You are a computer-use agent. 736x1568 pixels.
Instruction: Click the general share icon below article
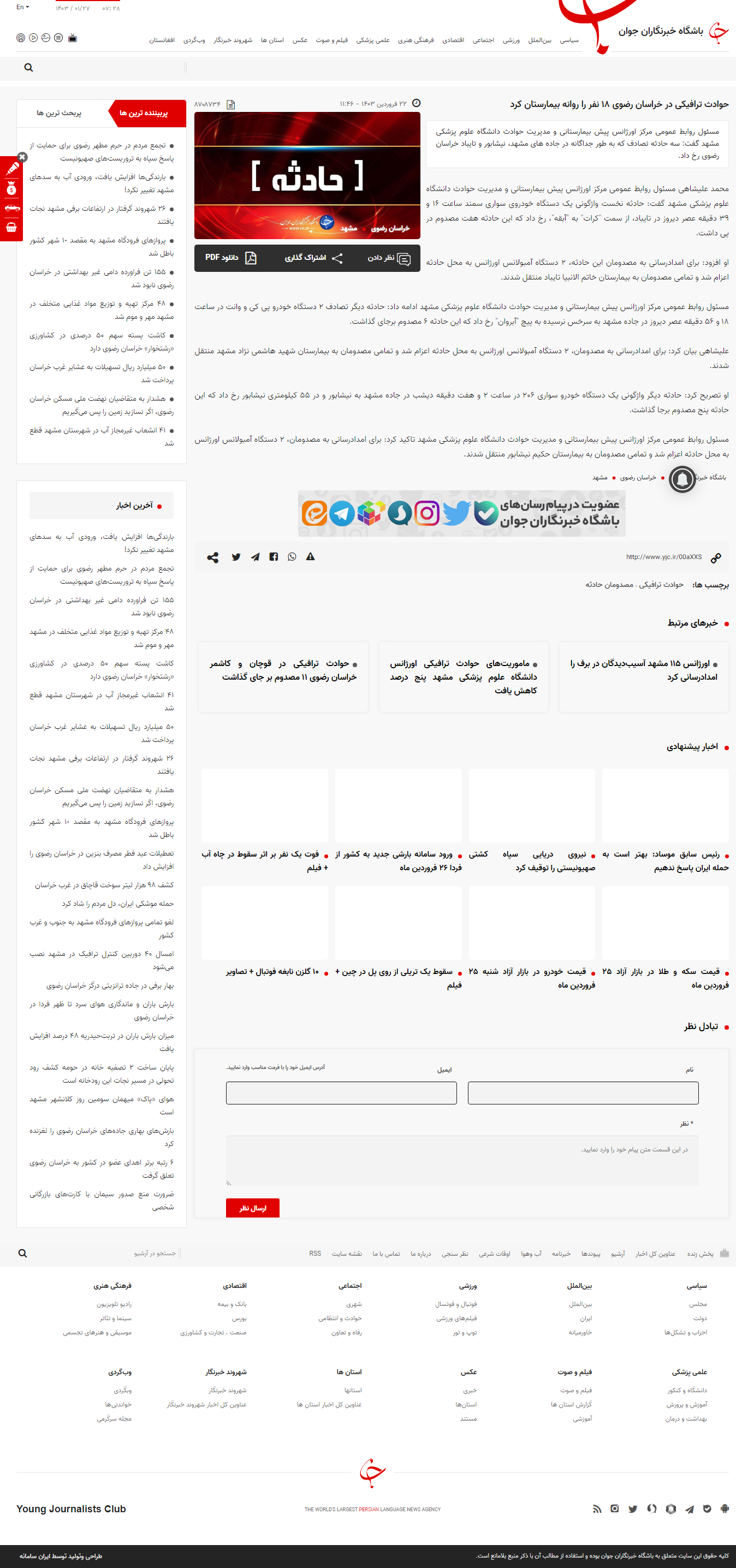point(212,557)
